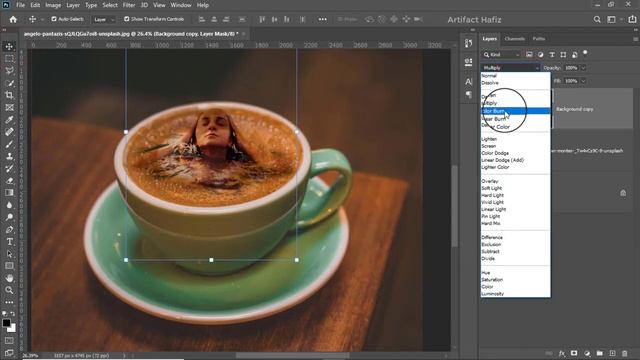Click the foreground color swatch
Viewport: 640px width, 360px height.
[6, 323]
